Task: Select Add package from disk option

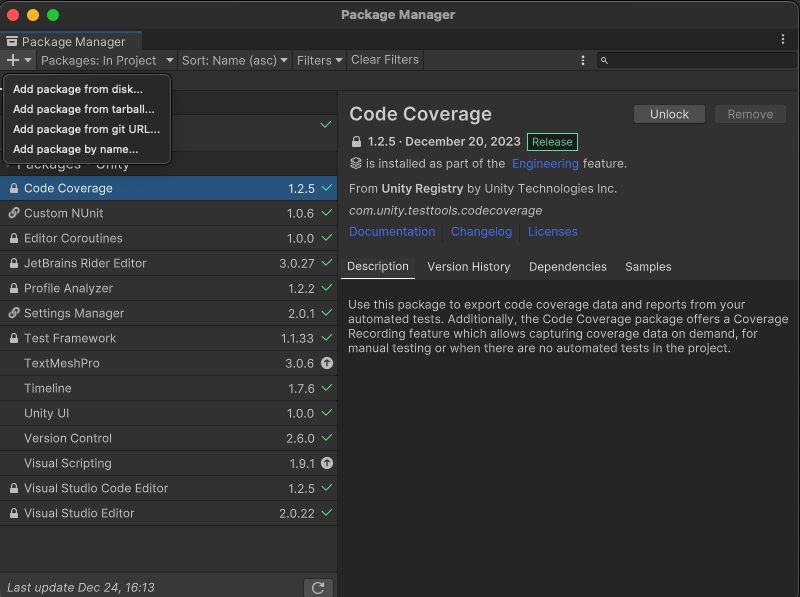Action: pyautogui.click(x=77, y=89)
